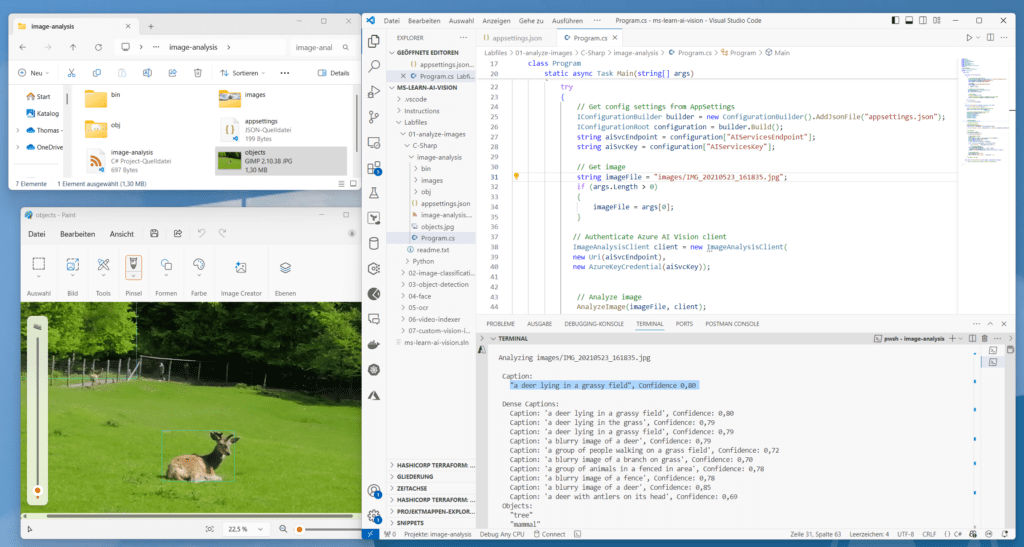The height and width of the screenshot is (547, 1024).
Task: Click Connect in the VS Code status bar
Action: pyautogui.click(x=549, y=534)
